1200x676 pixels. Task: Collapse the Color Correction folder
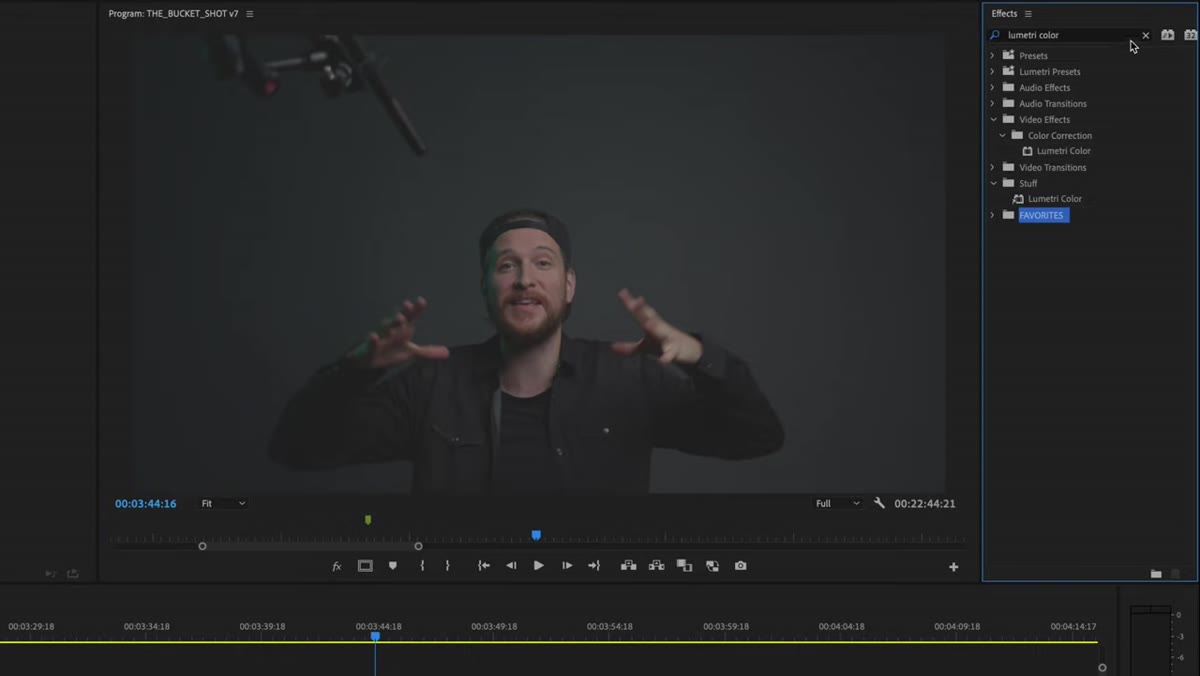point(1002,136)
